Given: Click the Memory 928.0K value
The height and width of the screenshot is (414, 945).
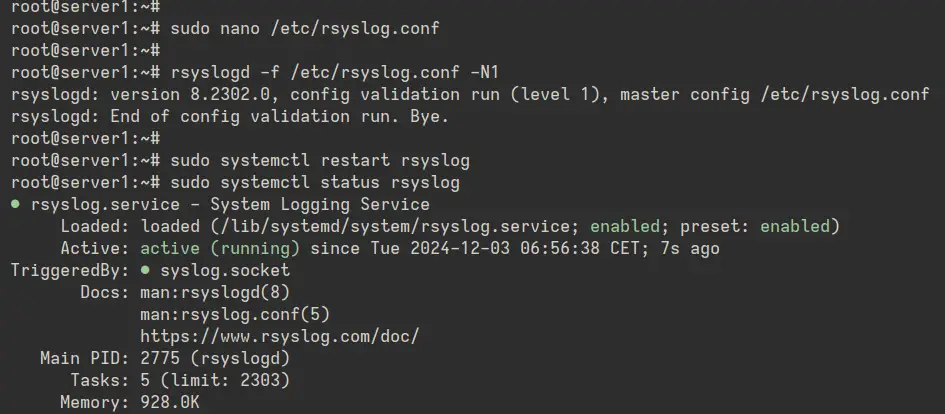Looking at the screenshot, I should [170, 402].
